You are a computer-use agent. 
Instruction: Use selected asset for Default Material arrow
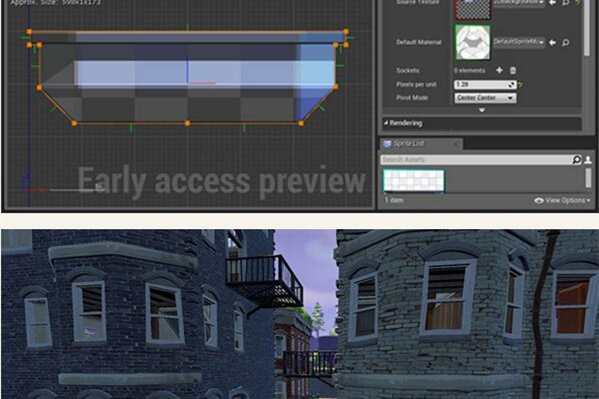(x=552, y=42)
